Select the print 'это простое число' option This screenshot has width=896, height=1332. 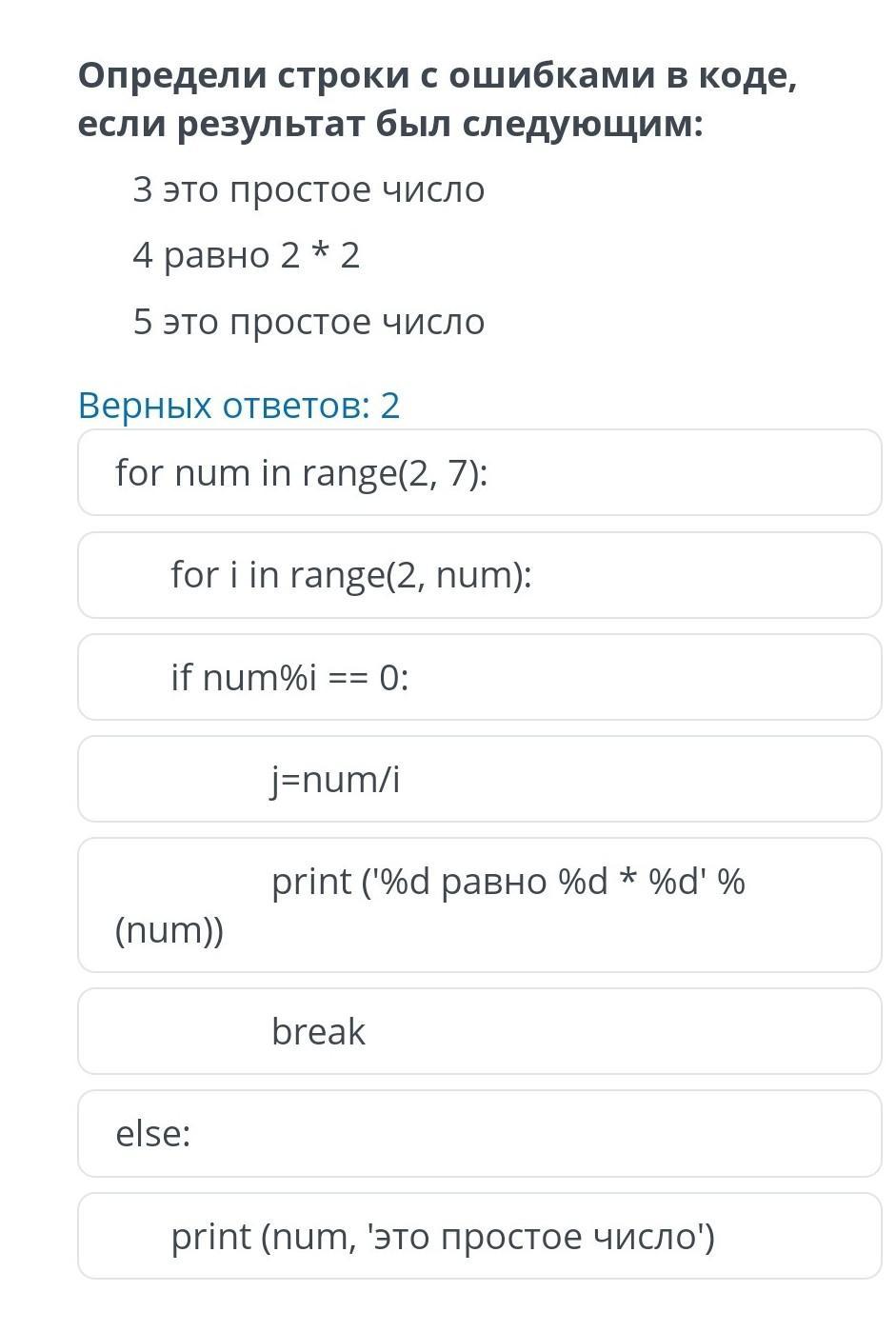(x=479, y=1236)
